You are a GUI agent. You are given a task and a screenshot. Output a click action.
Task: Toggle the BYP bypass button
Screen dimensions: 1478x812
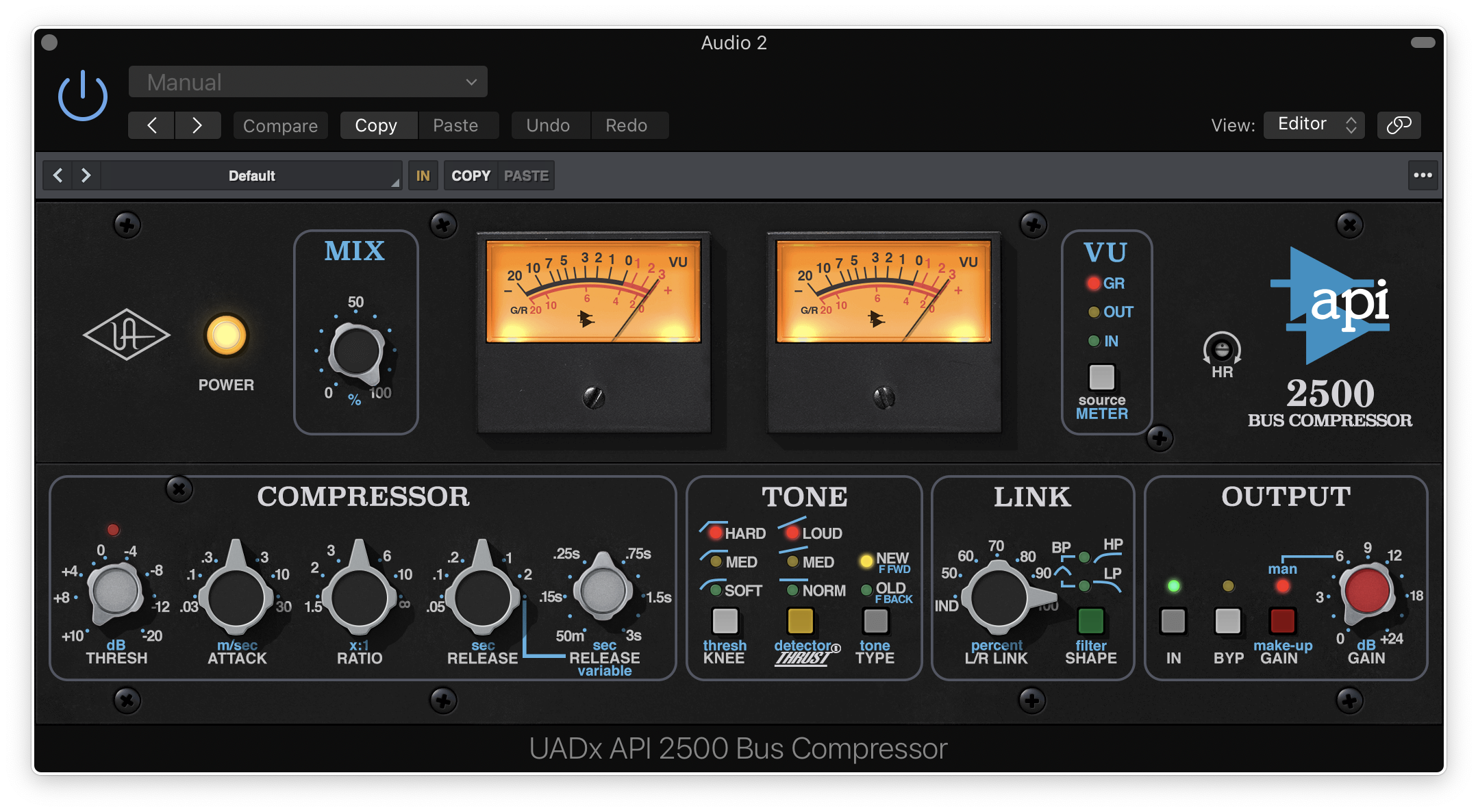[x=1227, y=621]
